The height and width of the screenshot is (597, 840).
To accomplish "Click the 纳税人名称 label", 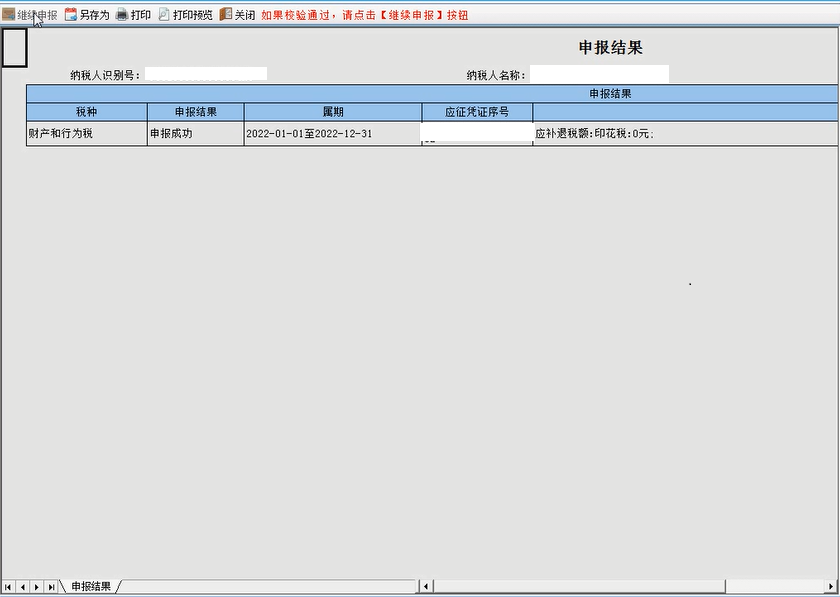I will click(496, 75).
